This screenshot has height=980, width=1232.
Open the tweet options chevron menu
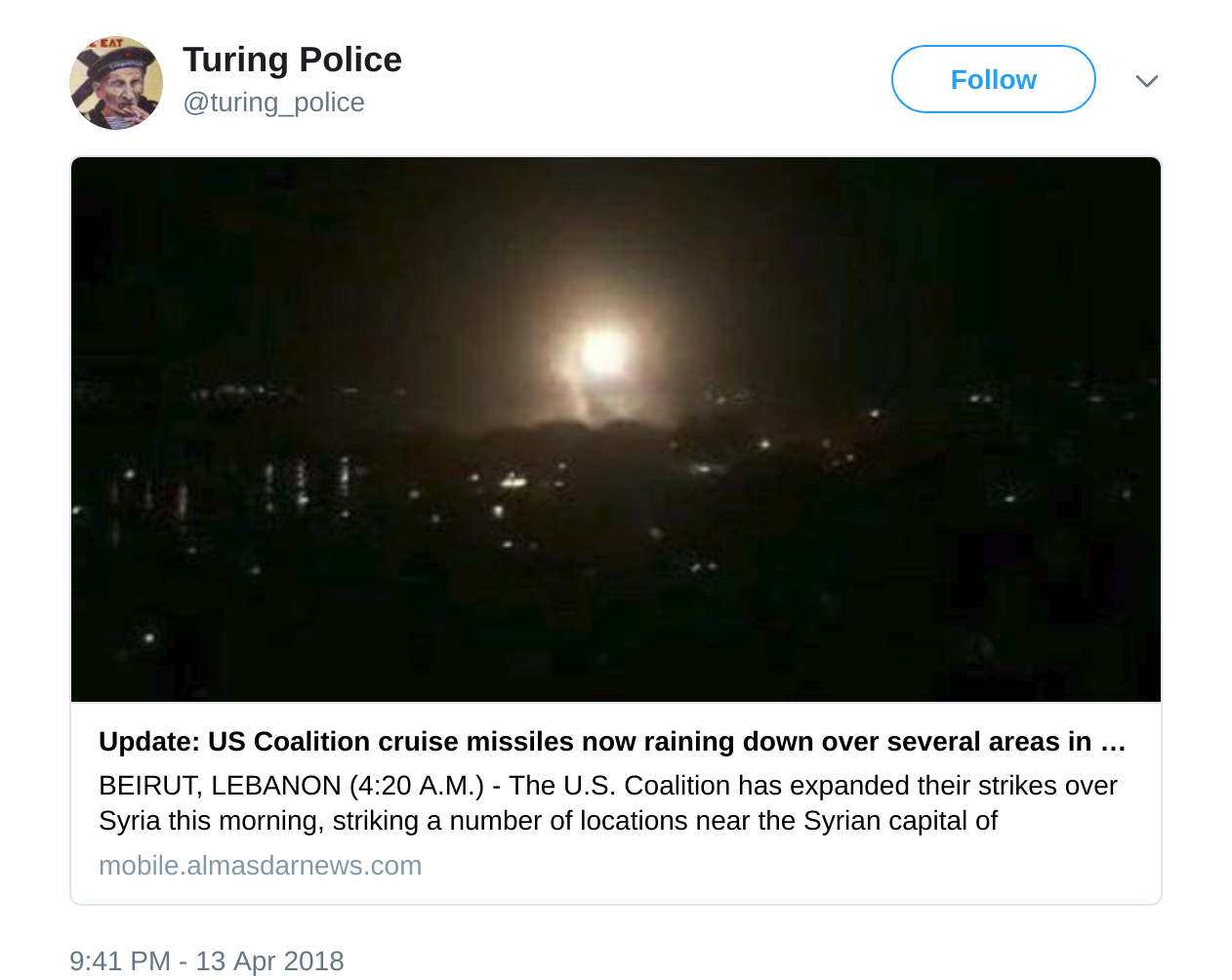click(x=1147, y=81)
